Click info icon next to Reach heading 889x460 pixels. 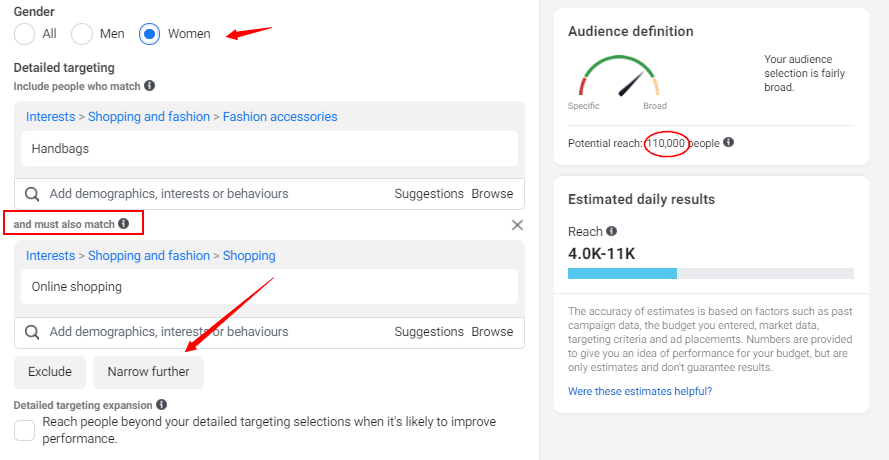pos(611,231)
